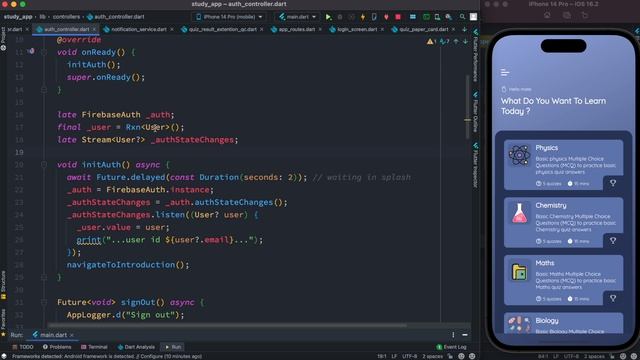Click navigateToIntroduction() call in code
This screenshot has width=640, height=360.
pyautogui.click(x=128, y=265)
